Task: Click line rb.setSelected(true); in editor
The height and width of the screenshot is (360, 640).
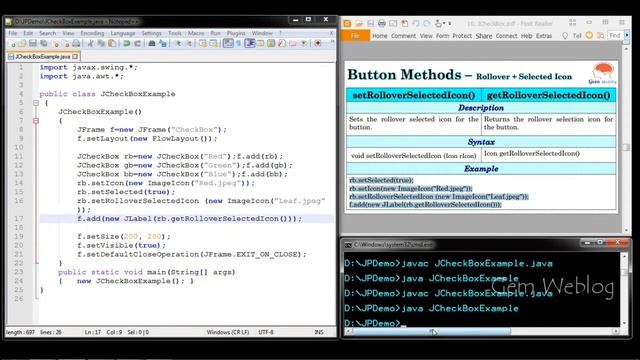Action: point(126,192)
